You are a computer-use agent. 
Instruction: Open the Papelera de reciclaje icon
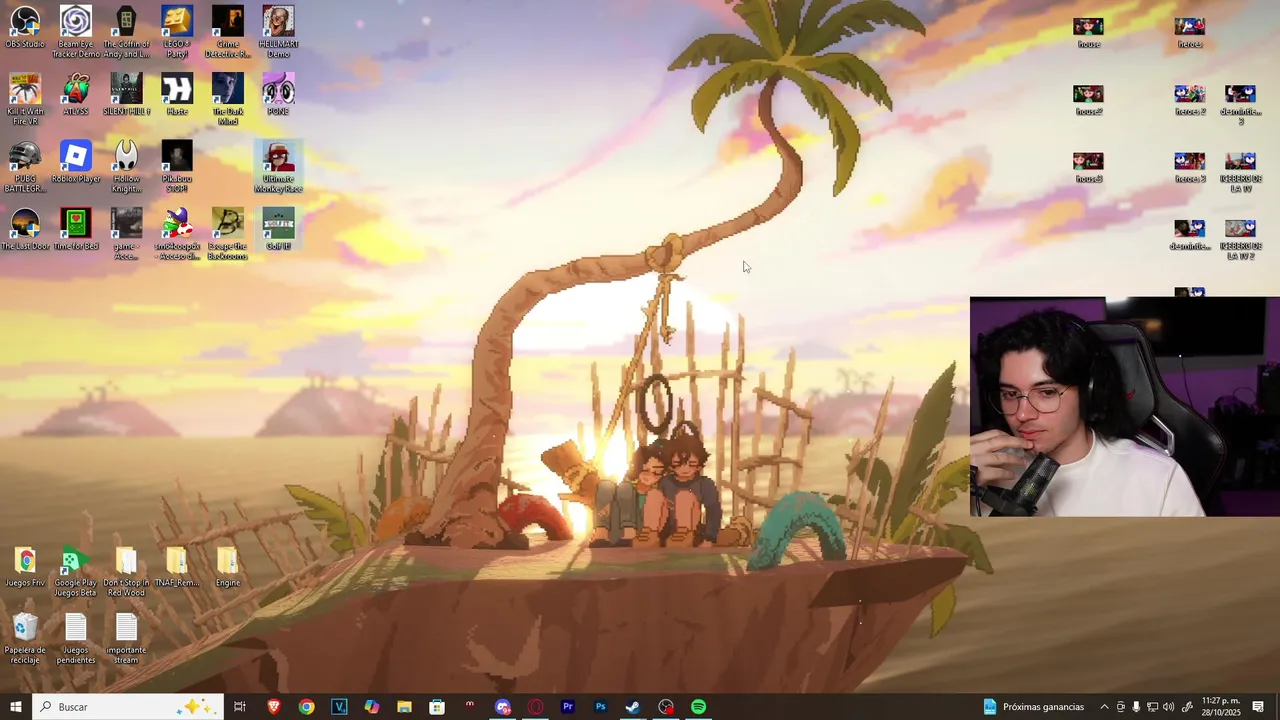point(25,639)
